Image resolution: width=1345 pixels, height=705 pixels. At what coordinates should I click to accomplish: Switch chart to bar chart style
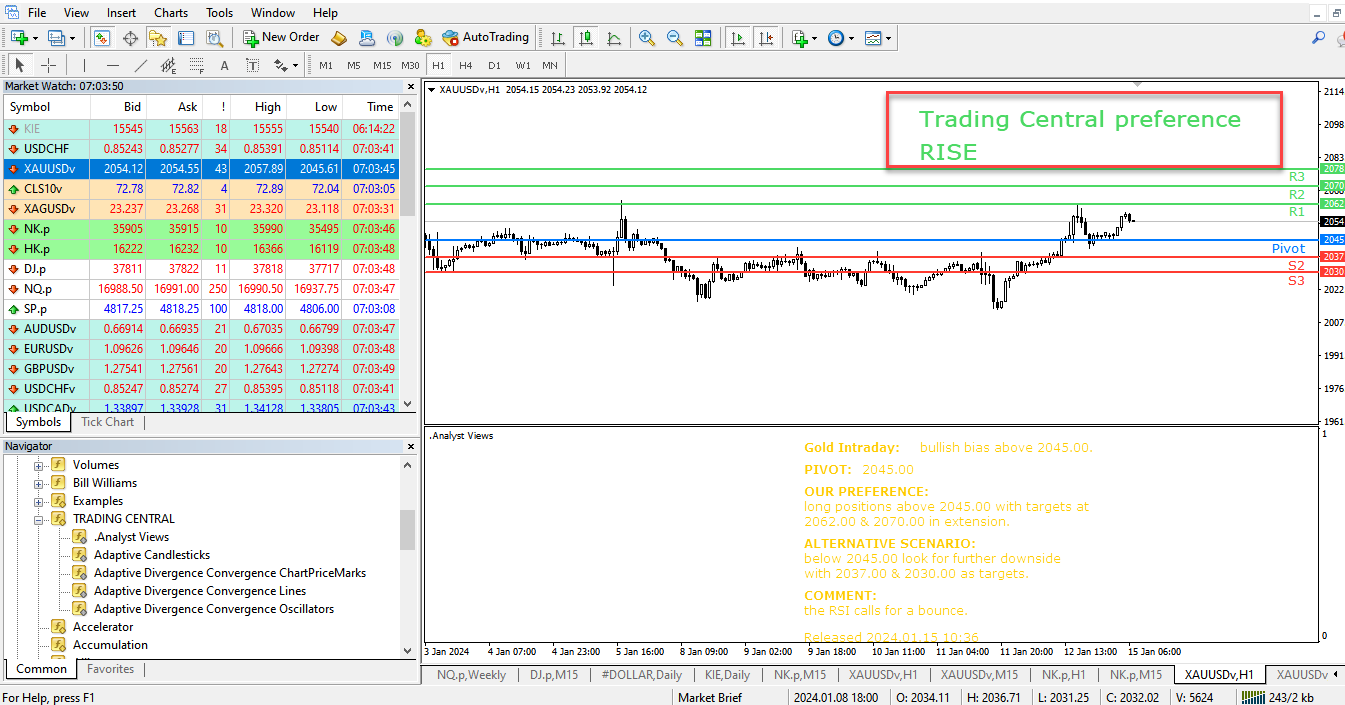coord(558,38)
